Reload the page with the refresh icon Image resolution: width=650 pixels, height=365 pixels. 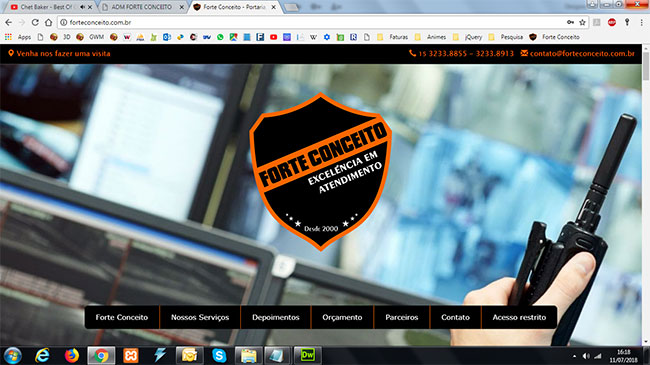[x=35, y=22]
